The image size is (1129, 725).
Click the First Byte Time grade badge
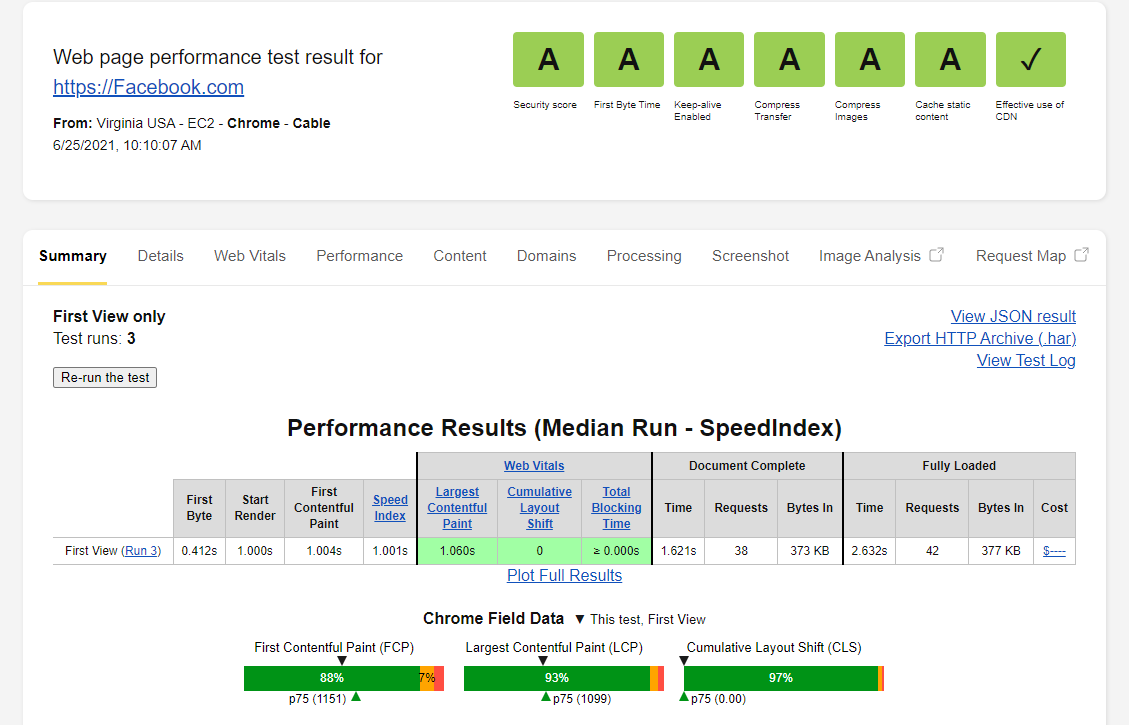click(x=629, y=59)
